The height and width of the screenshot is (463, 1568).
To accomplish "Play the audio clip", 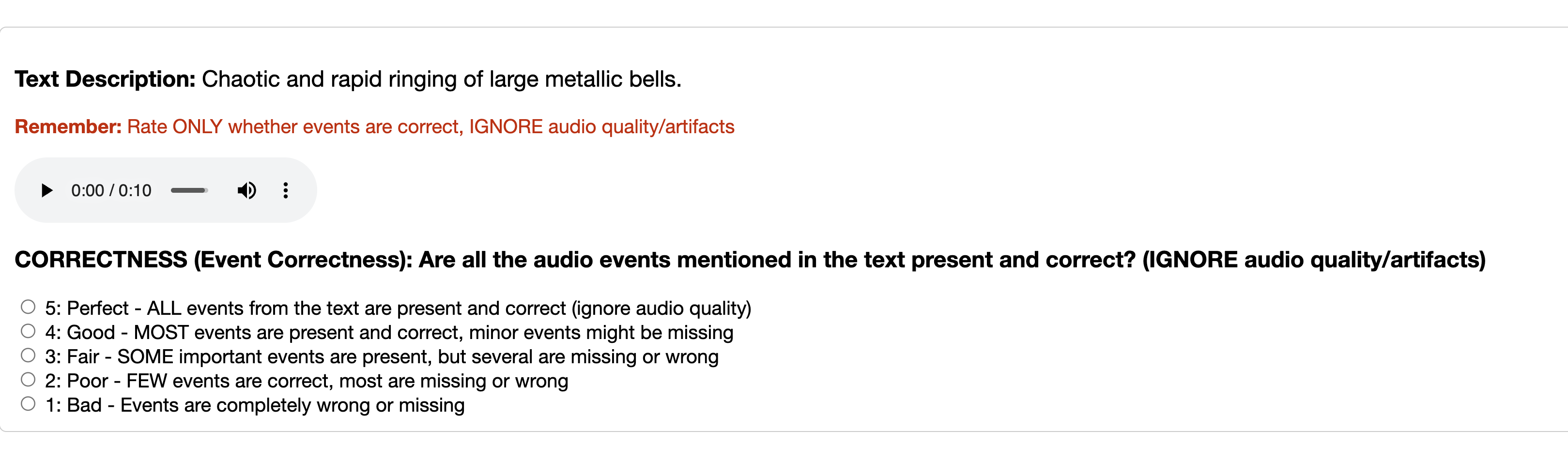I will click(x=46, y=190).
